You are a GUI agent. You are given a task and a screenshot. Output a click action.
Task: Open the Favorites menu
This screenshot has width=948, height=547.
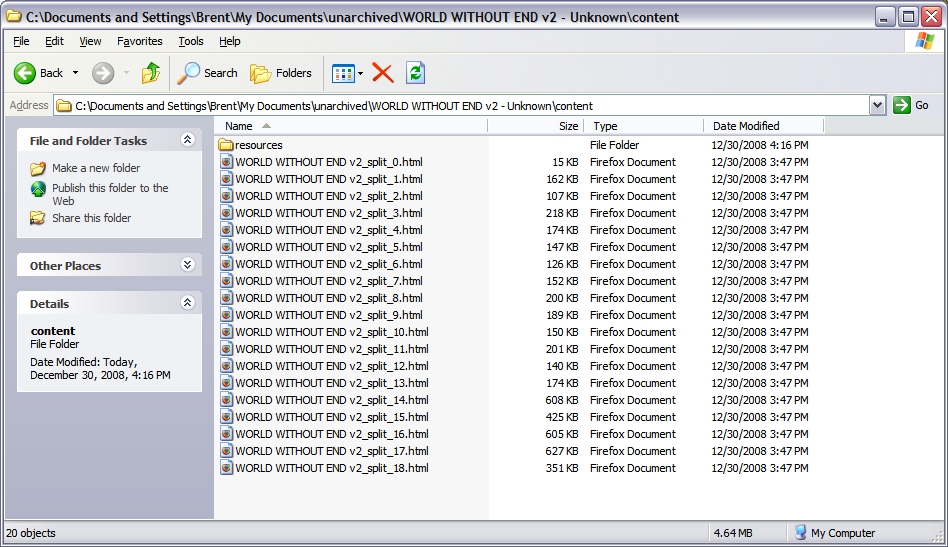[140, 41]
